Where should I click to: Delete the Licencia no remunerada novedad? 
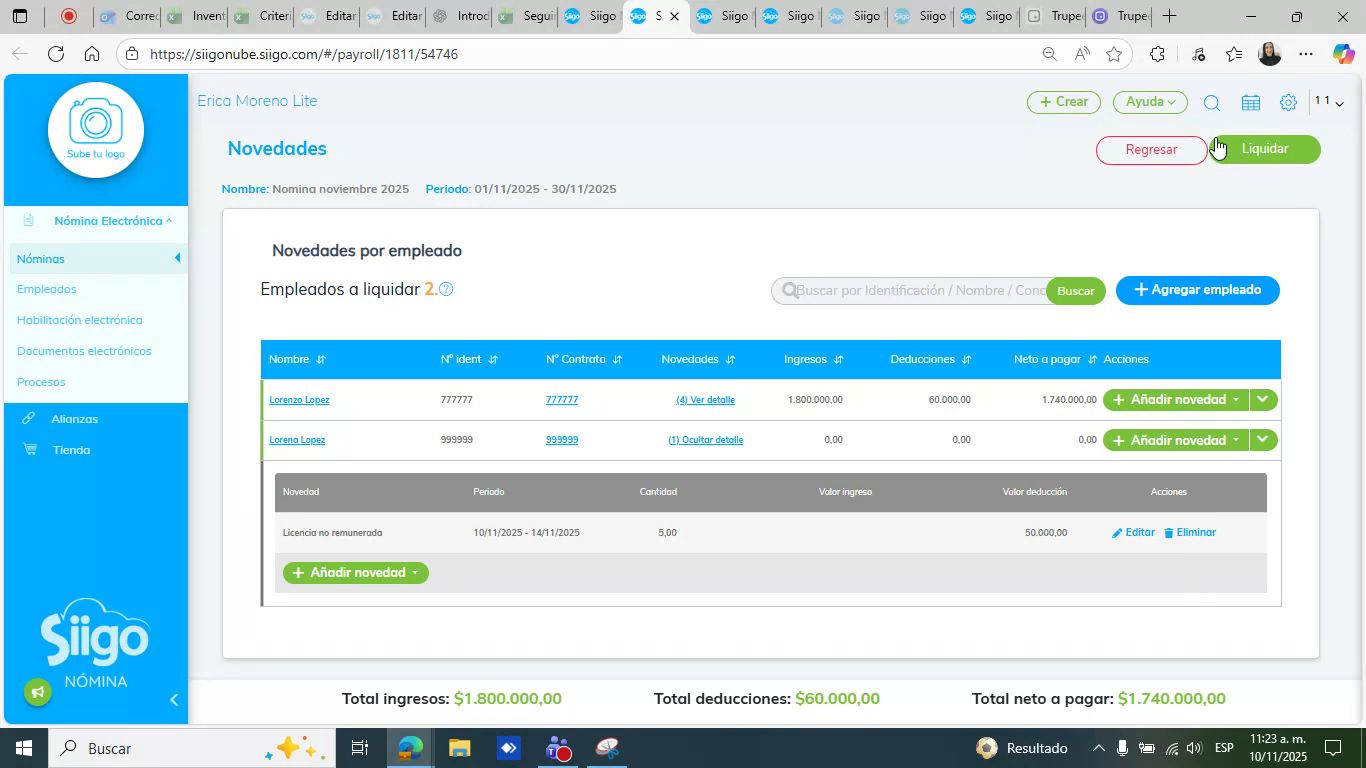1190,533
